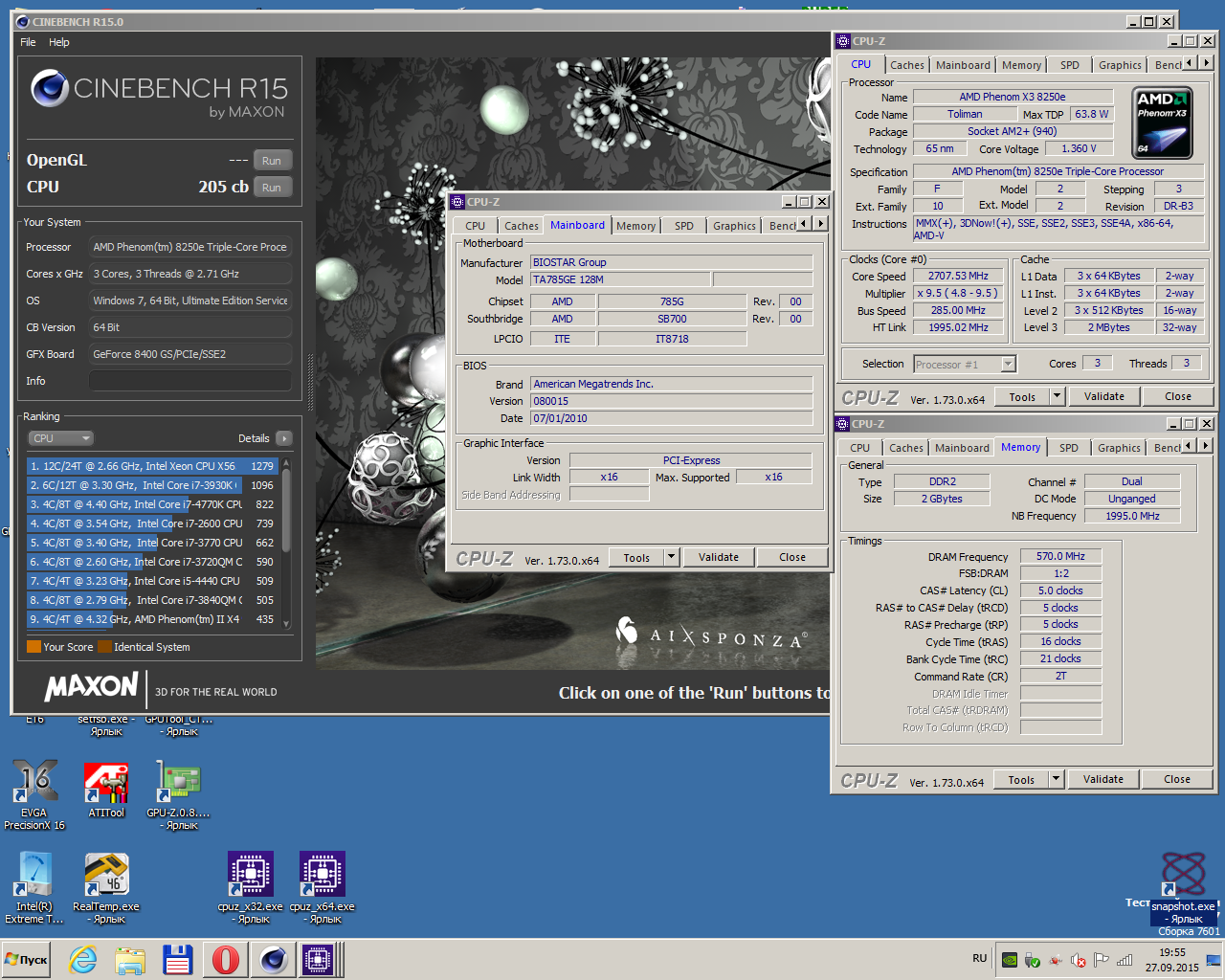This screenshot has width=1225, height=980.
Task: Click taskbar clock showing 19:55
Action: coord(1172,960)
